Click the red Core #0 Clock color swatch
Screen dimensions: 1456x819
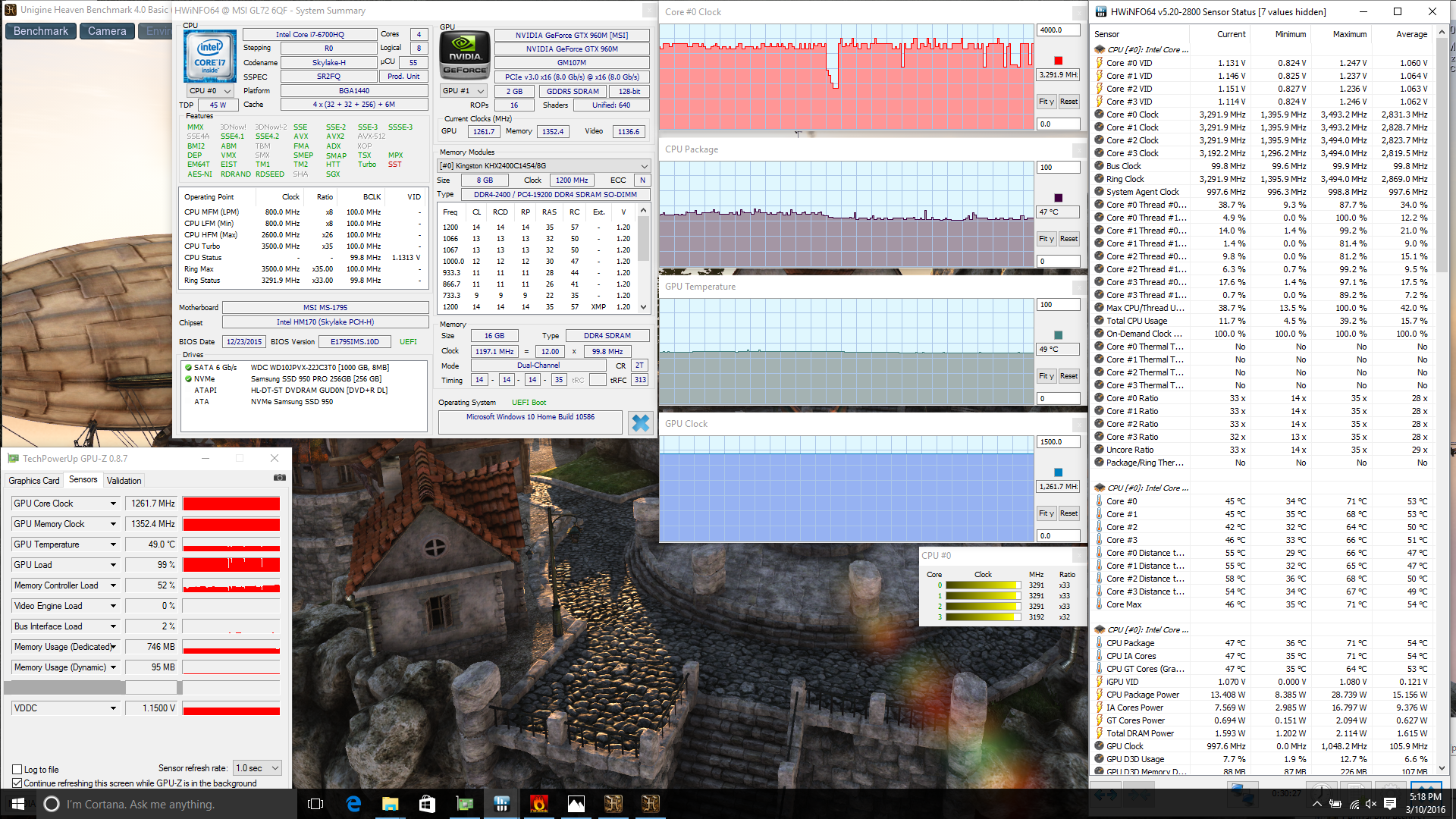[1058, 61]
